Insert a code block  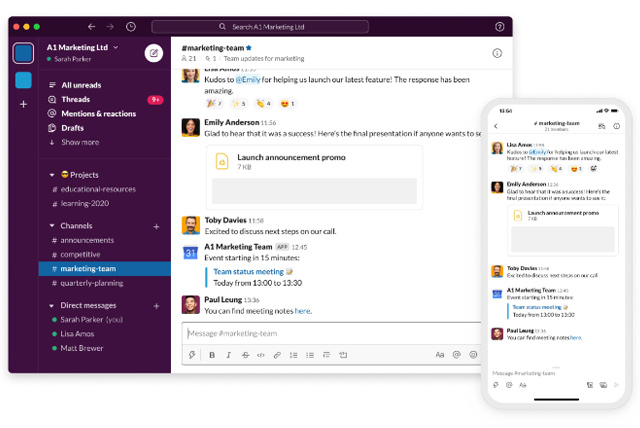(343, 355)
